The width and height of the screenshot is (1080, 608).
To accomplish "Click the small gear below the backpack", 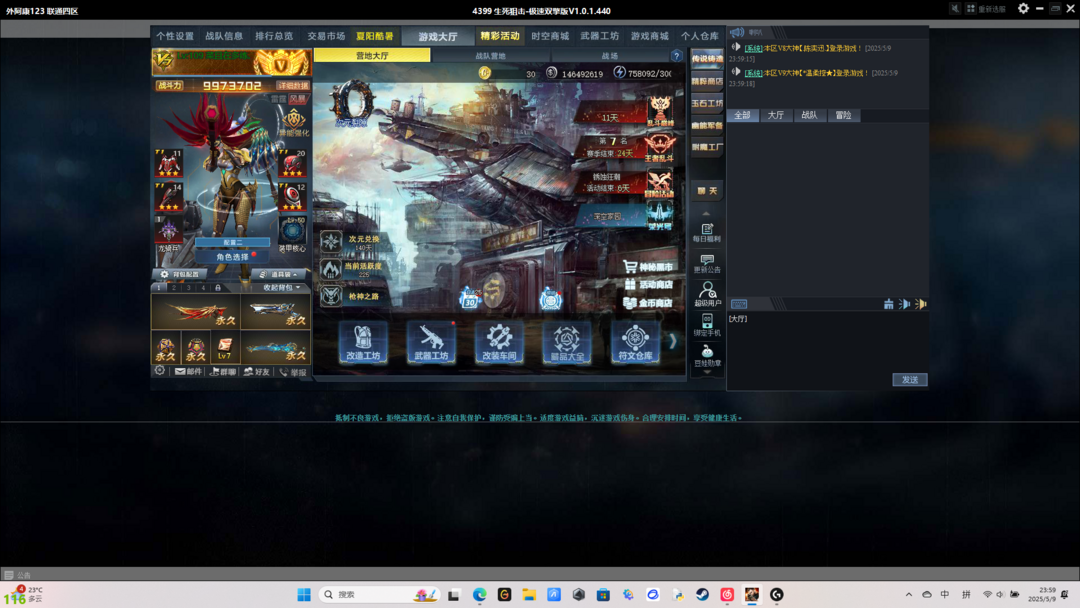I will click(160, 371).
